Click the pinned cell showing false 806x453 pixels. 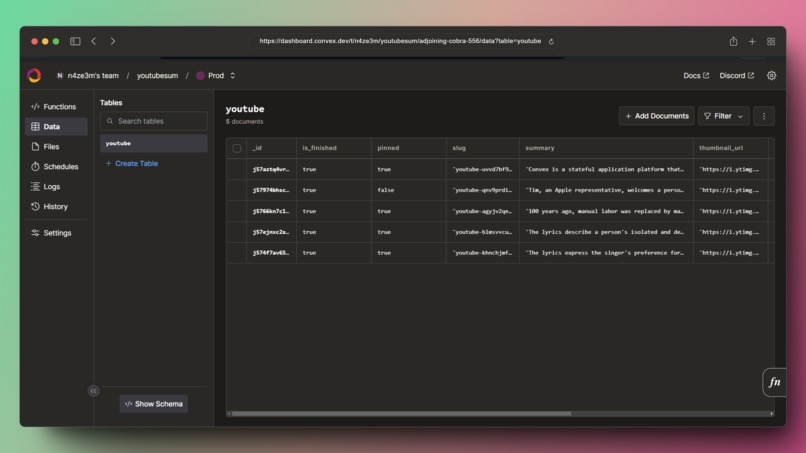point(409,190)
